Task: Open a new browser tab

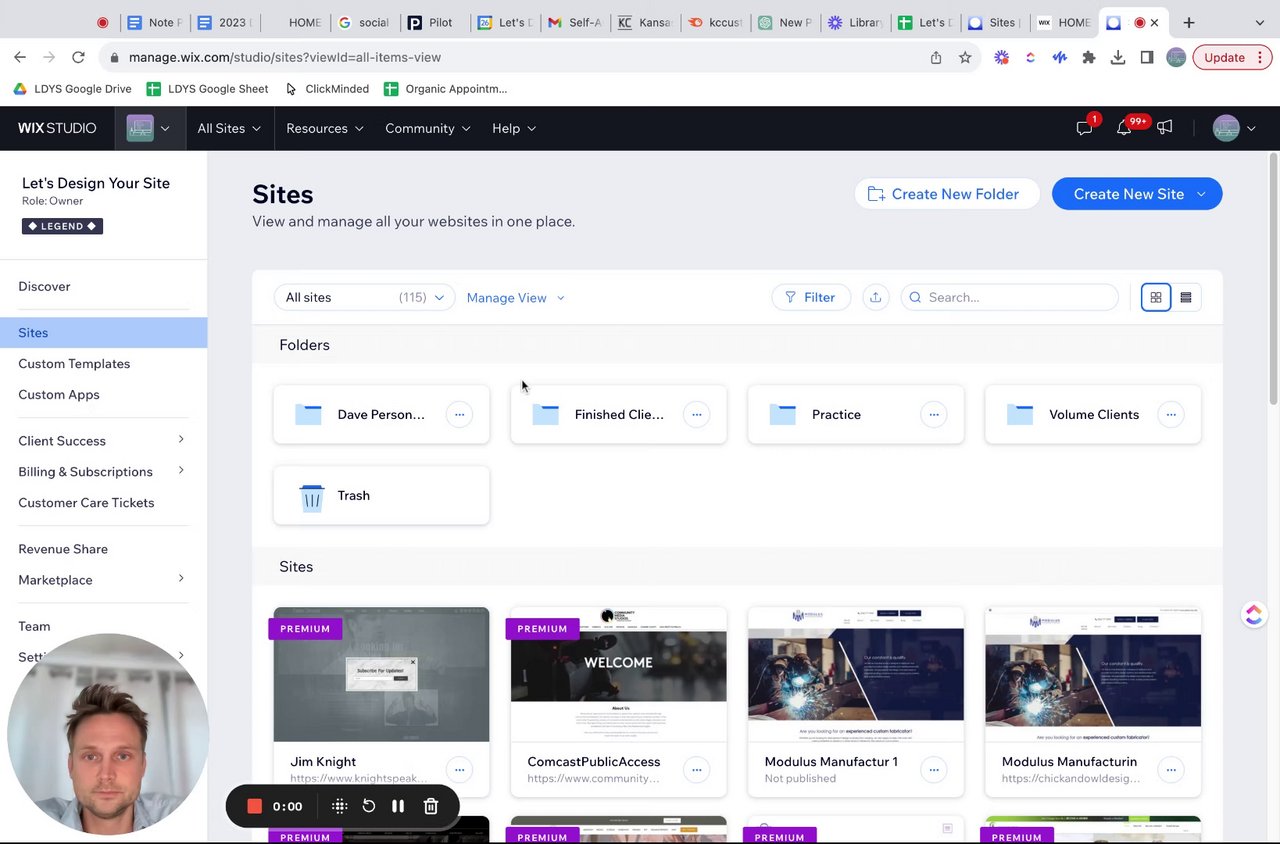Action: tap(1189, 22)
